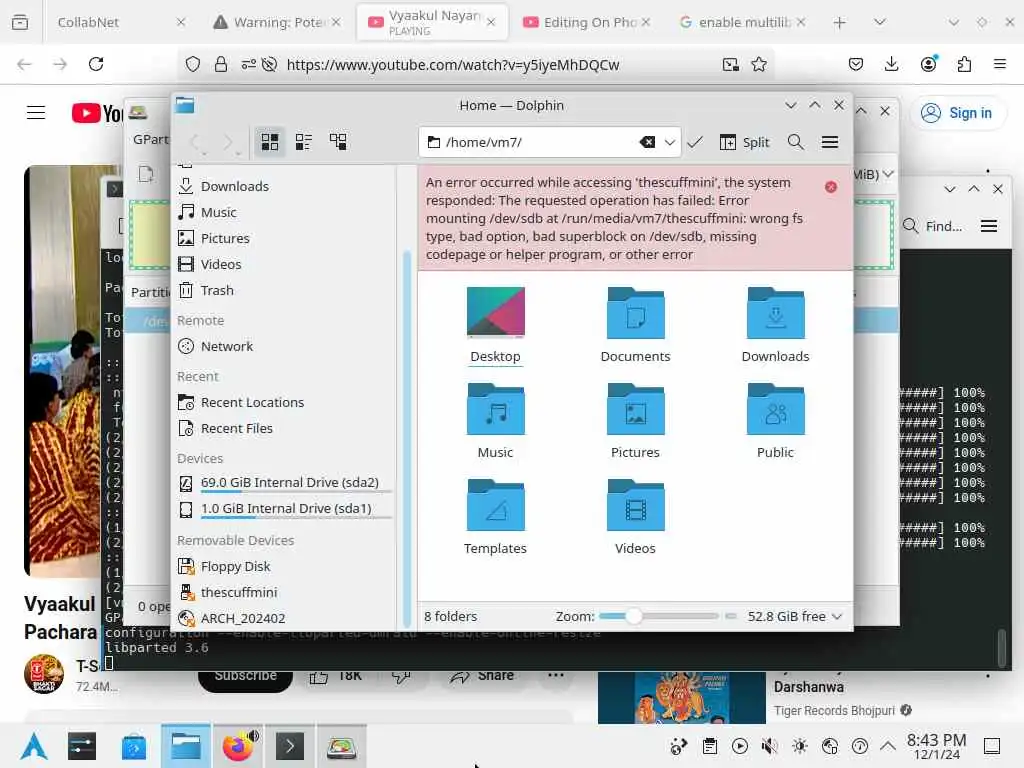This screenshot has height=768, width=1024.
Task: Expand the location history dropdown arrow
Action: (669, 142)
